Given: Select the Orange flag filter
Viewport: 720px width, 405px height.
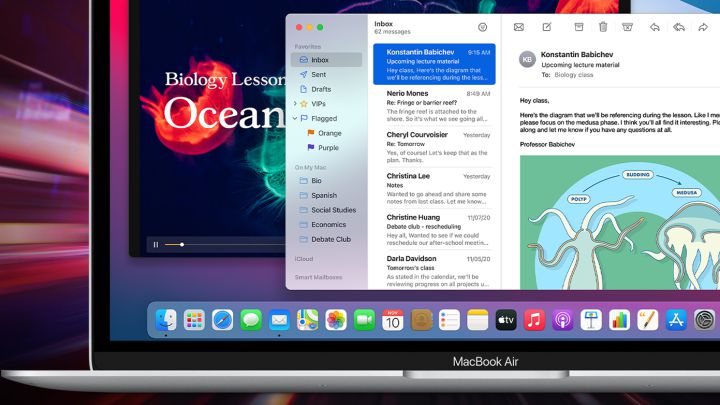Looking at the screenshot, I should click(x=329, y=133).
